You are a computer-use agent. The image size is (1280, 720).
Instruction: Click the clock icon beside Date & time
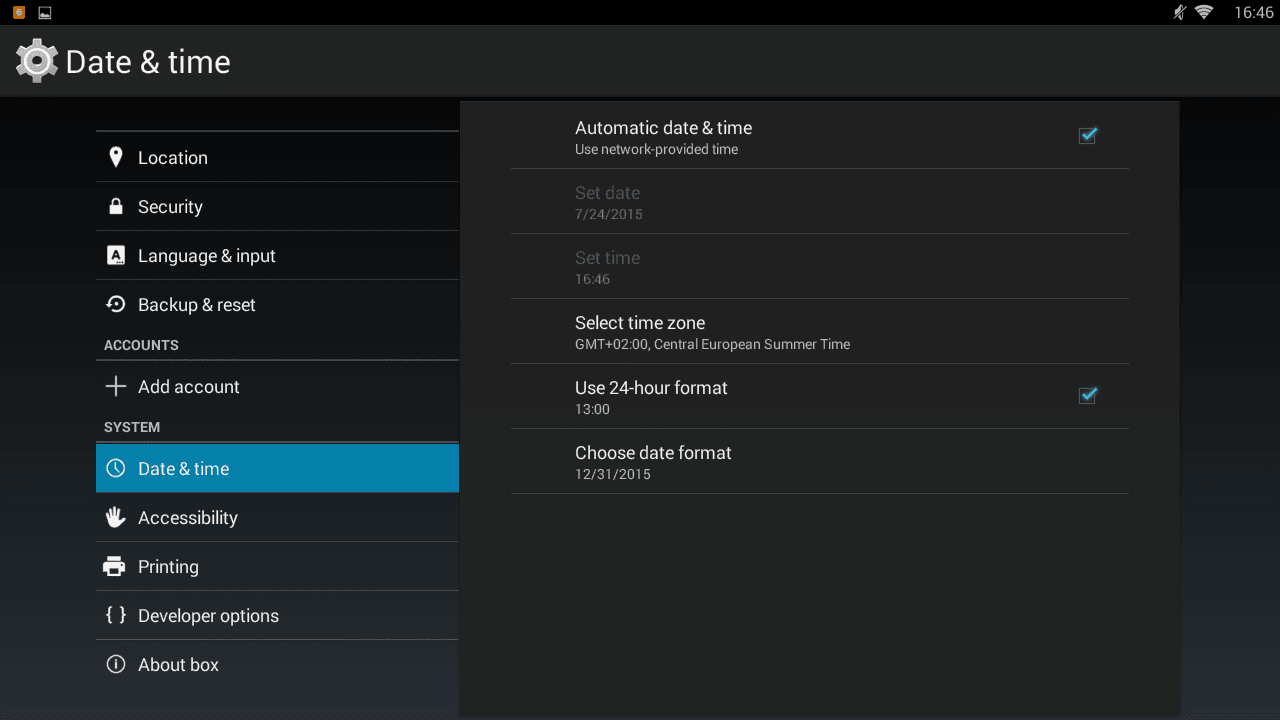point(116,468)
